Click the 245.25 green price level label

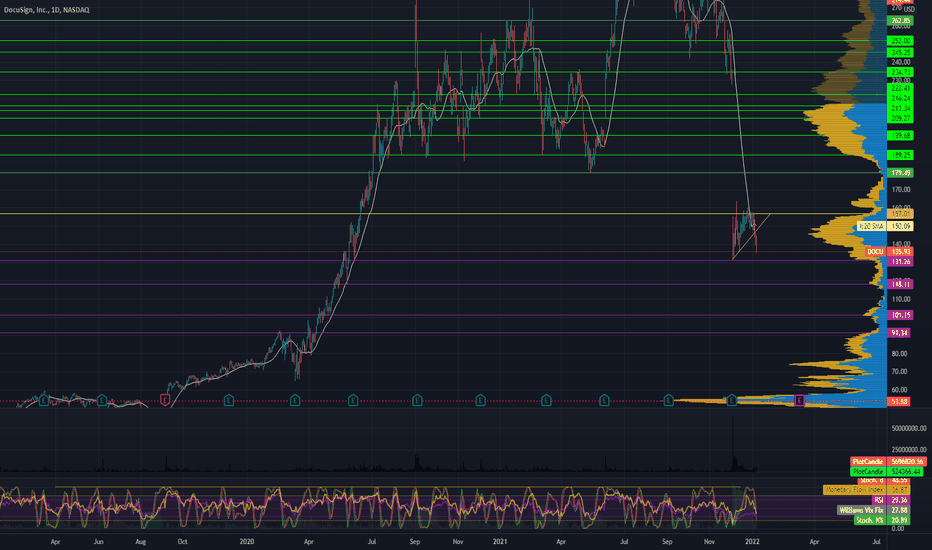pyautogui.click(x=900, y=53)
